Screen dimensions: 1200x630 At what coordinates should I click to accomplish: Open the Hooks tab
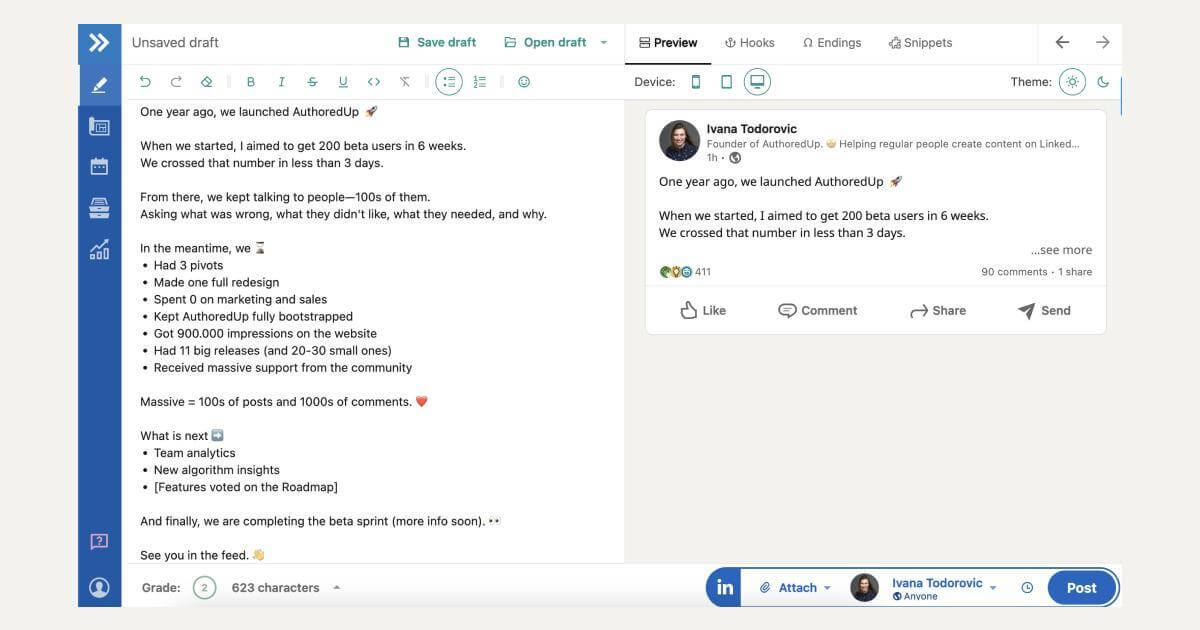click(x=750, y=42)
